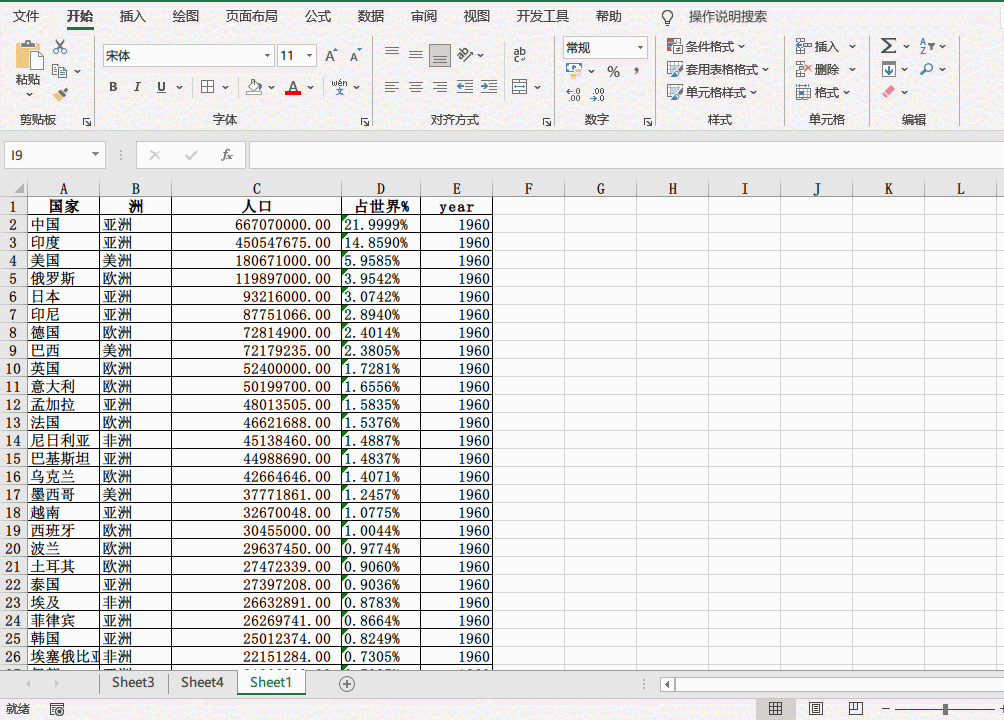1004x720 pixels.
Task: Click the wén phonetic guide icon
Action: pos(339,86)
